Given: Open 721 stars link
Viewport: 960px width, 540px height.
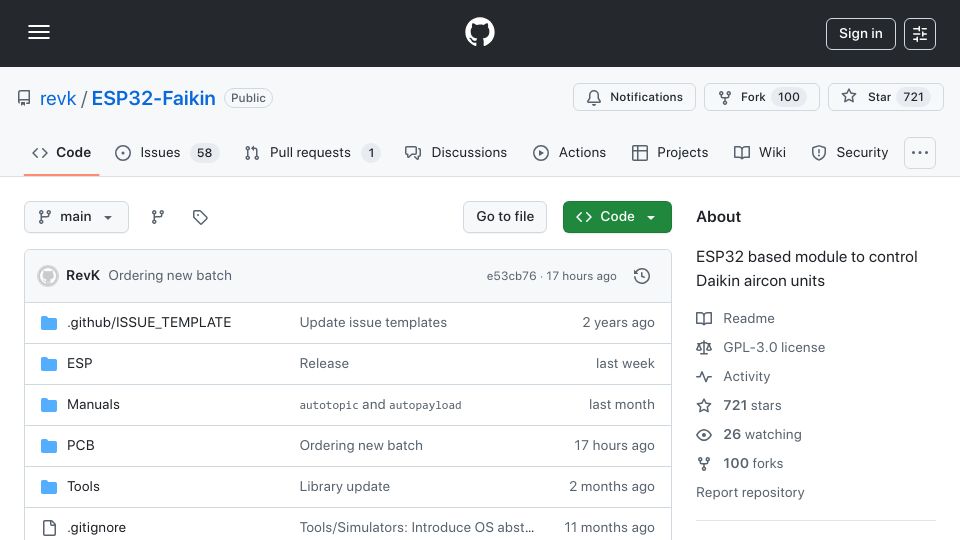Looking at the screenshot, I should [x=752, y=405].
